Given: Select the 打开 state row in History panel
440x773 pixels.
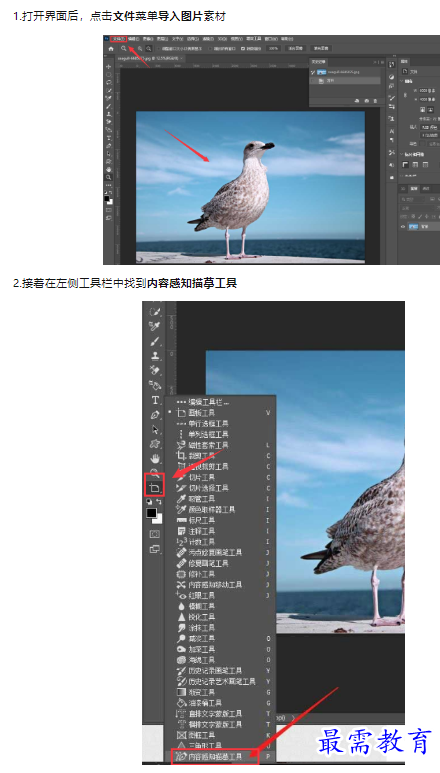Looking at the screenshot, I should [345, 81].
